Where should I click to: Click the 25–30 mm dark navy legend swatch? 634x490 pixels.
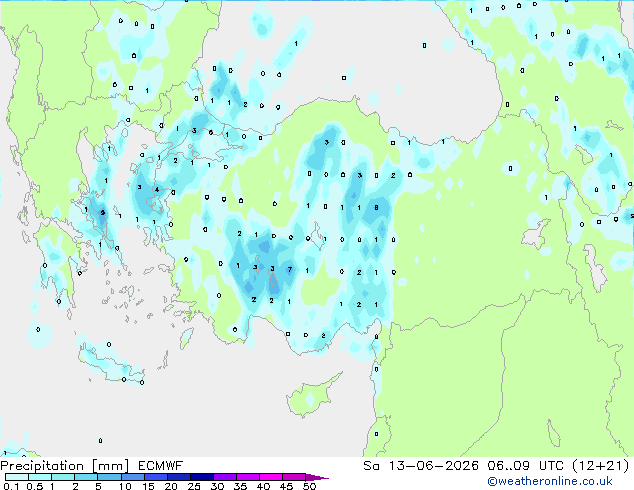[202, 477]
